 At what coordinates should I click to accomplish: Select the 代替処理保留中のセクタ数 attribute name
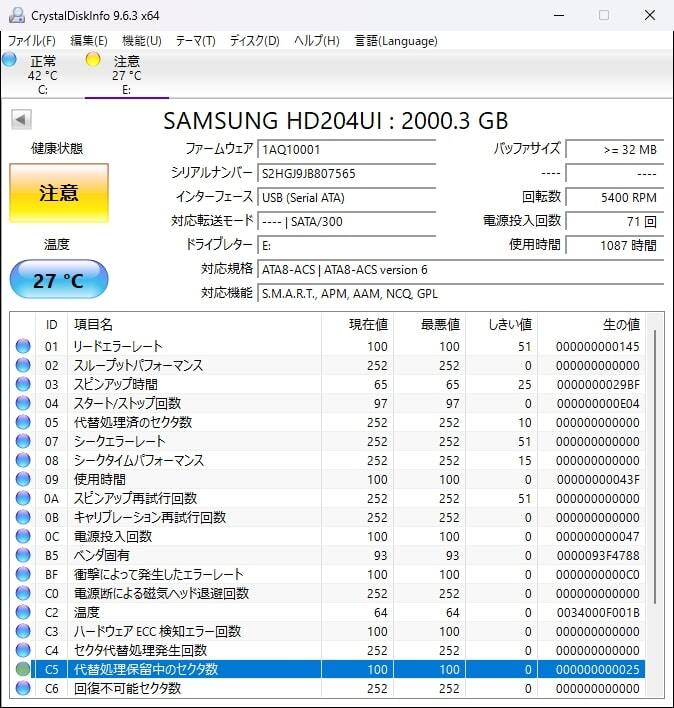(x=146, y=669)
